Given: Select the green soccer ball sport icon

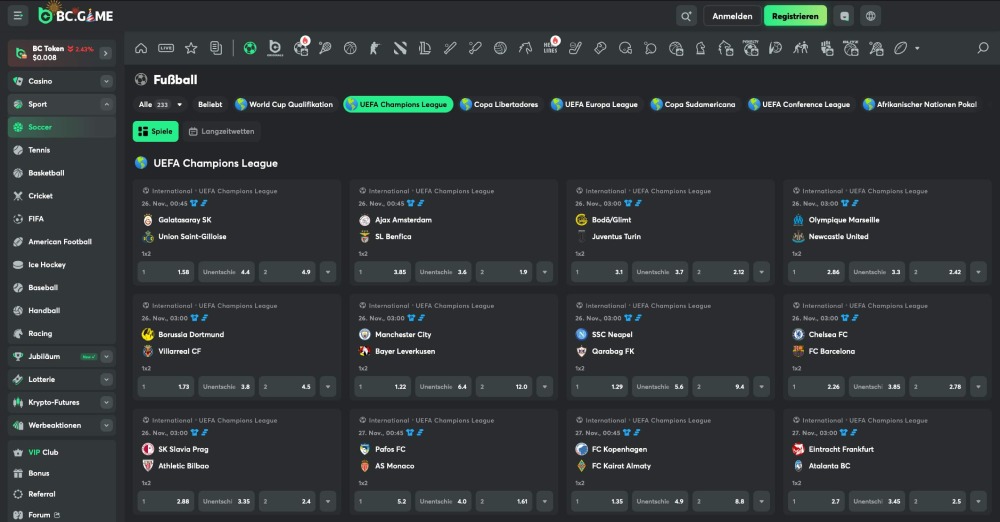Looking at the screenshot, I should pos(250,48).
